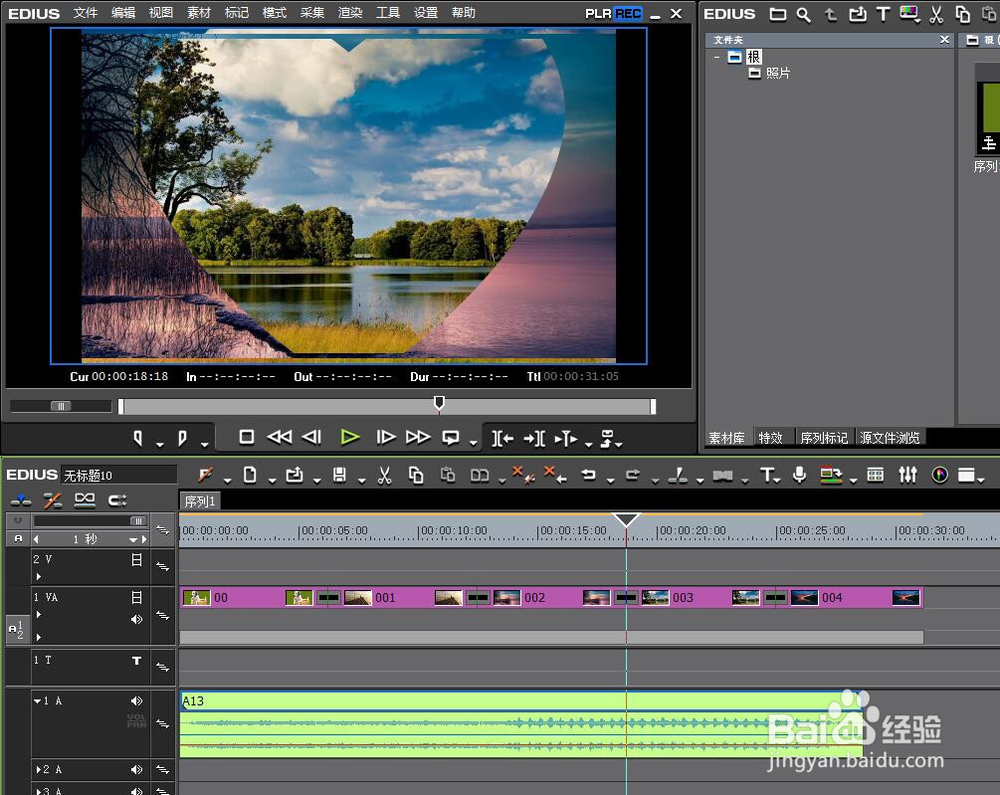Open dropdown arrow beside the Undo icon
Screen dimensions: 1000x795
pyautogui.click(x=610, y=481)
